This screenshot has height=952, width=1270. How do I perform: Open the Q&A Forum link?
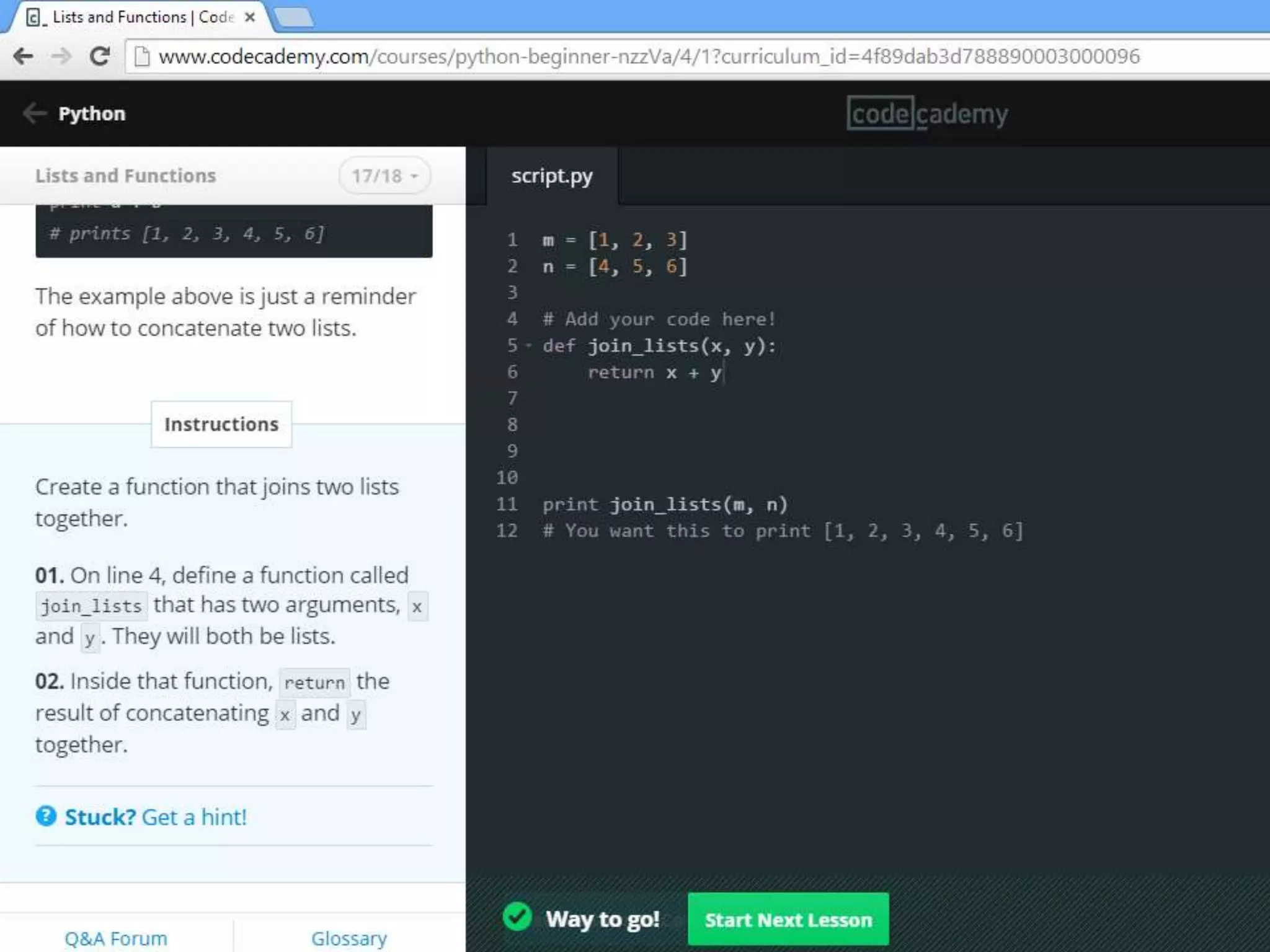(x=116, y=938)
